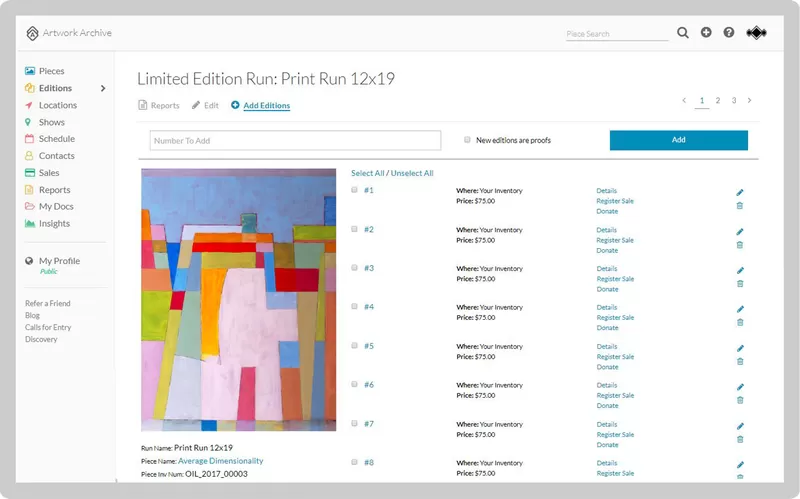
Task: Click the #4 edition number link
Action: pos(369,307)
